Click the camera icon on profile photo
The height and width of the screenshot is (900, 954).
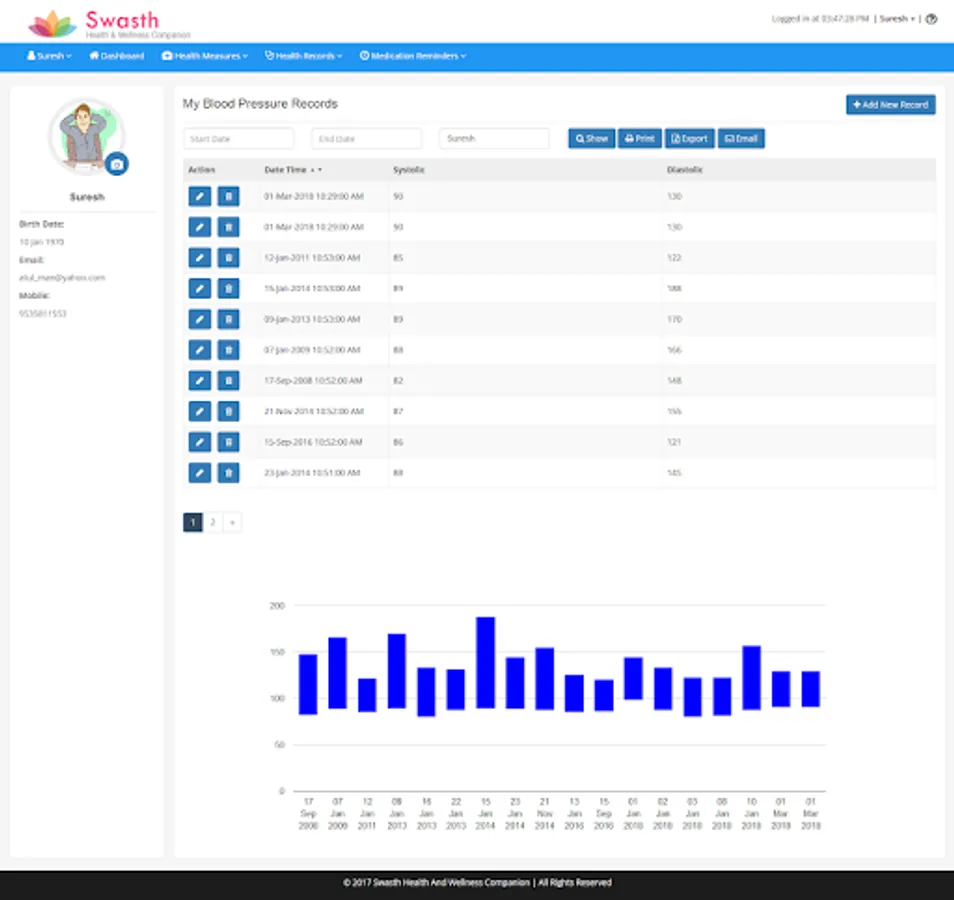pyautogui.click(x=117, y=164)
